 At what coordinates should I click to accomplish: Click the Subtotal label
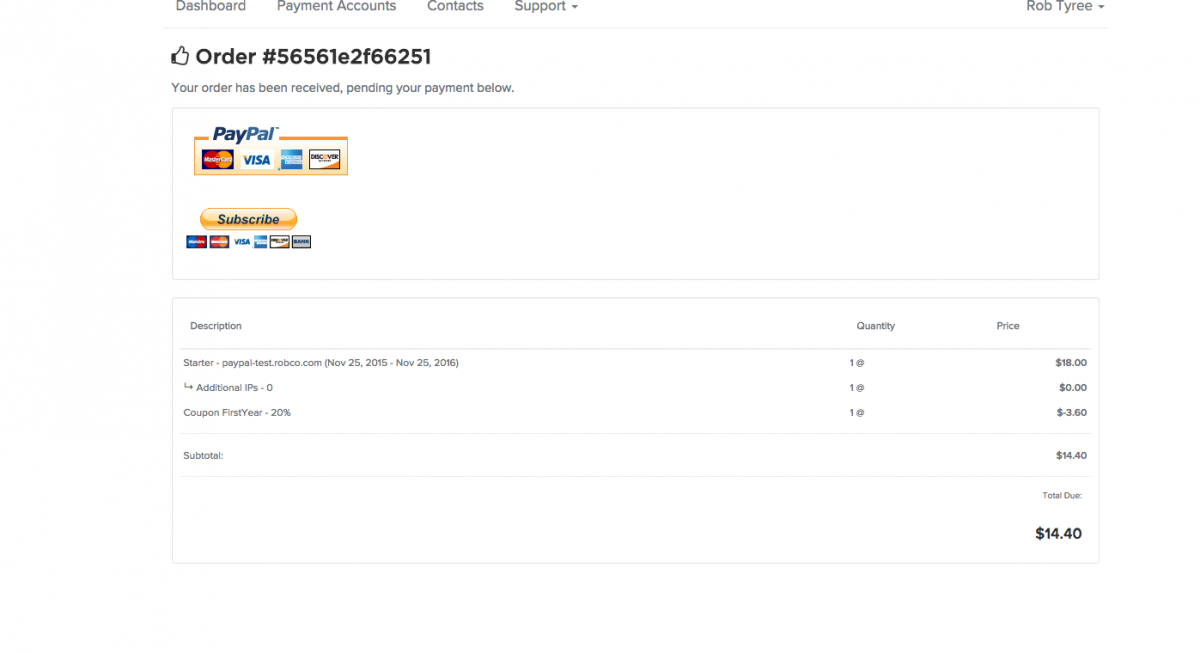(203, 455)
